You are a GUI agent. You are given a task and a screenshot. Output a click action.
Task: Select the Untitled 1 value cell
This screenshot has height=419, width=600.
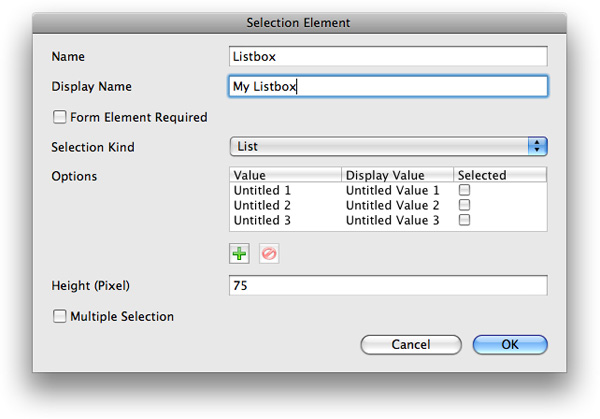[262, 190]
